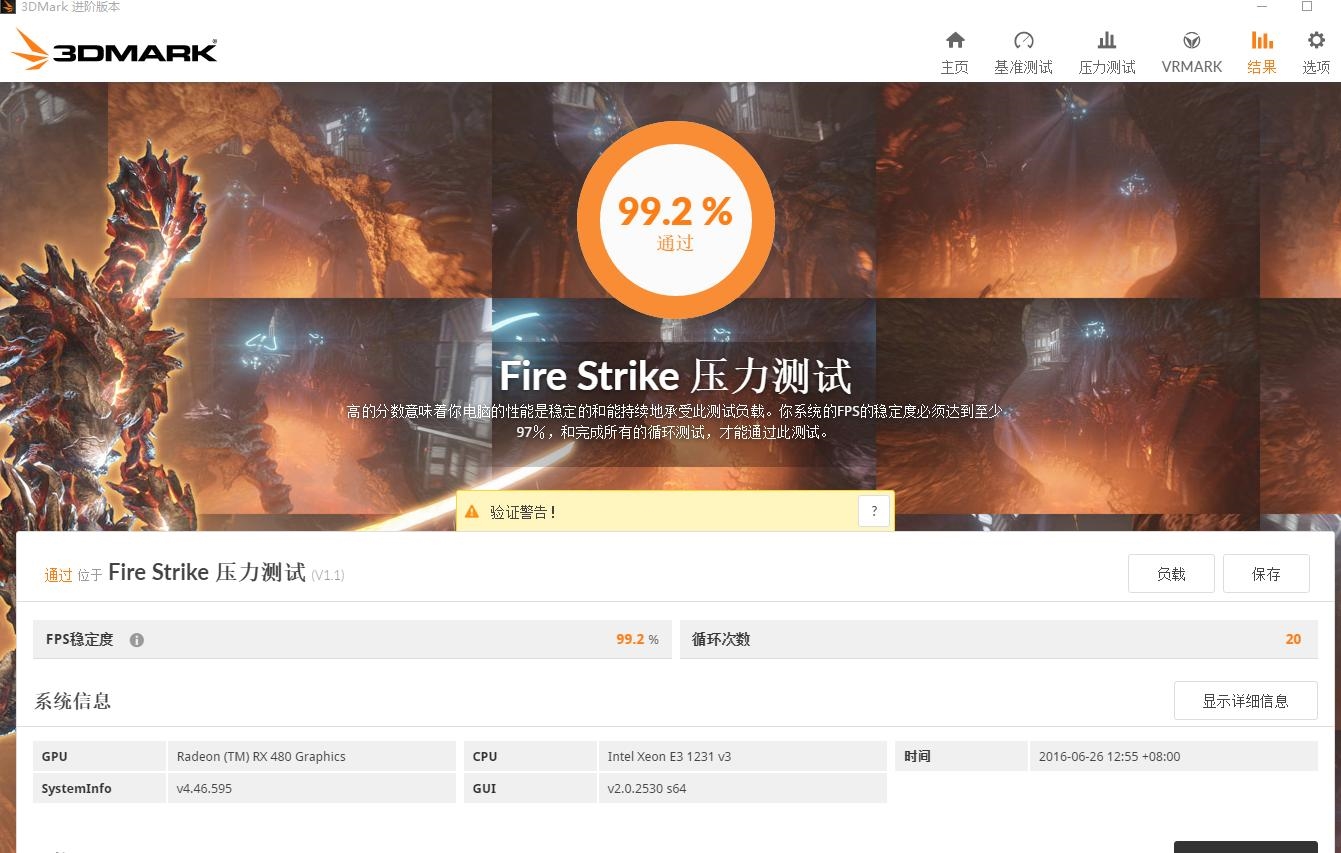Click the 负载 load button
This screenshot has width=1341, height=853.
[x=1171, y=573]
